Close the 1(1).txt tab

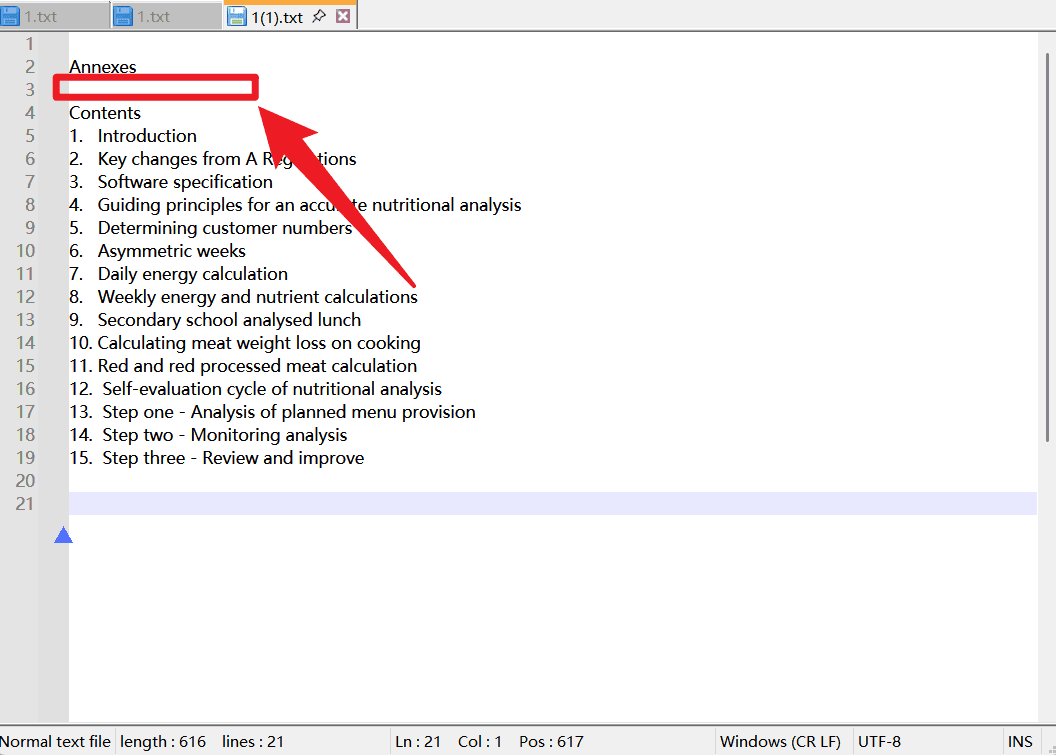343,15
